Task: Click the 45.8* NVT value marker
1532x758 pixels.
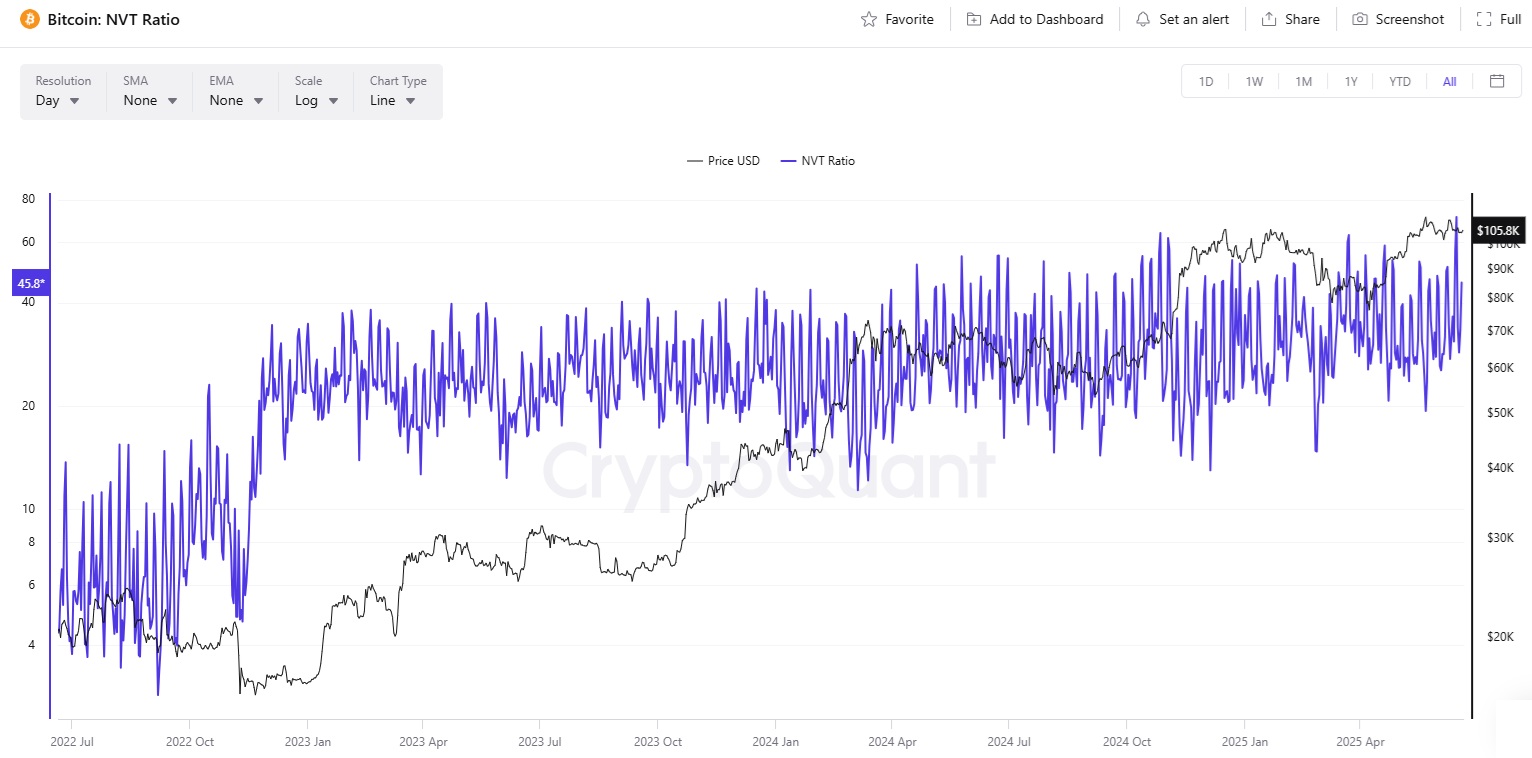Action: (30, 283)
